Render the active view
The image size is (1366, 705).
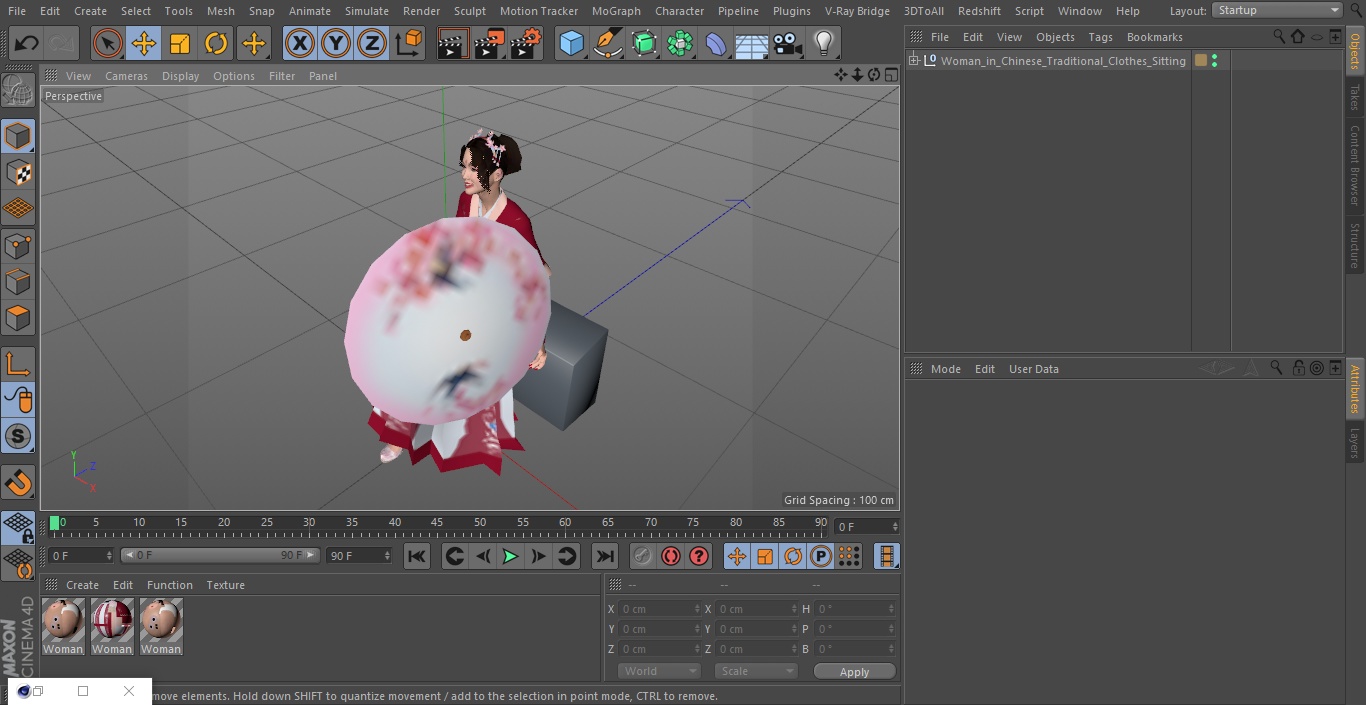tap(453, 43)
